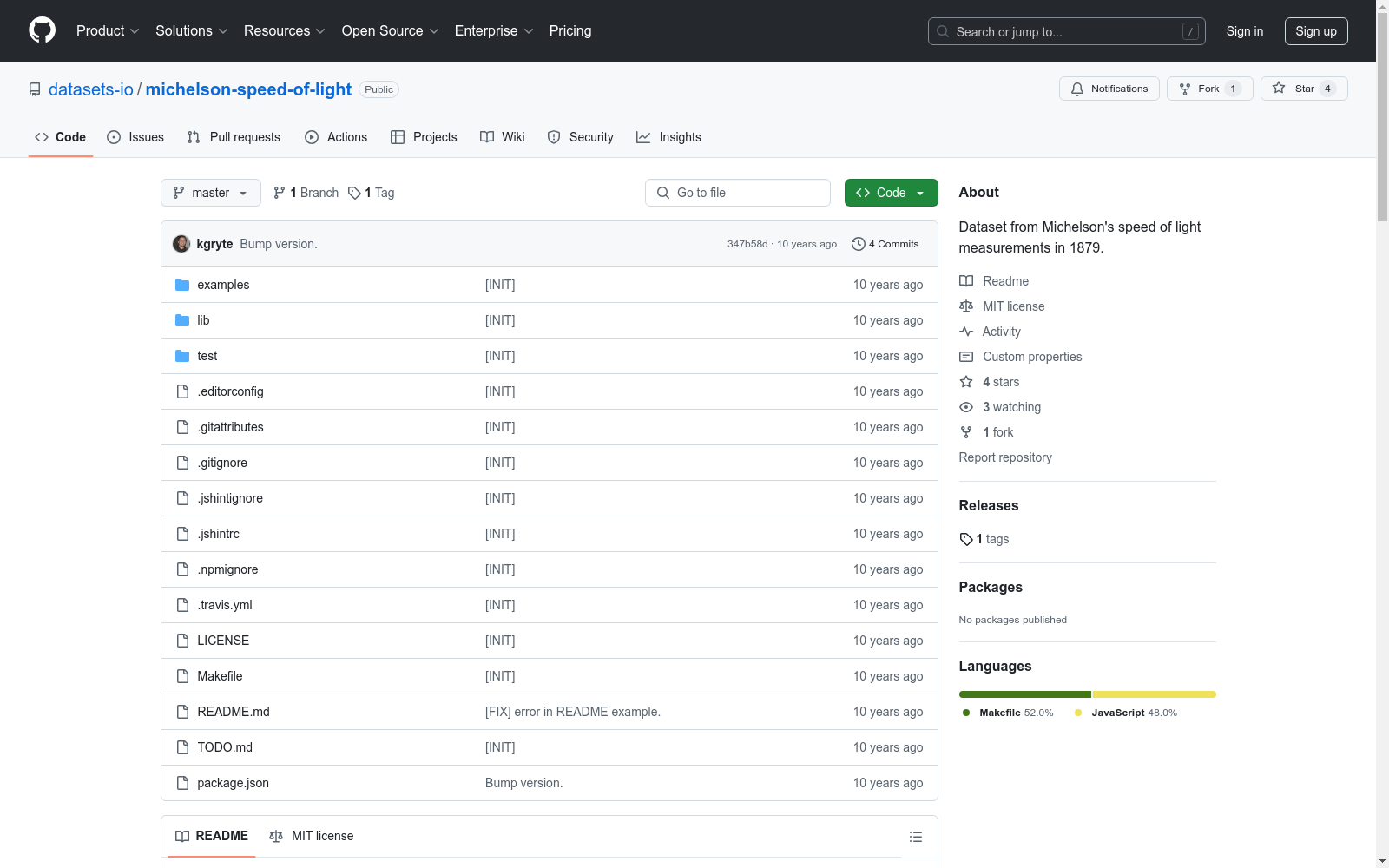Open the Wiki tab
Screen dimensions: 1389x868
pos(503,137)
